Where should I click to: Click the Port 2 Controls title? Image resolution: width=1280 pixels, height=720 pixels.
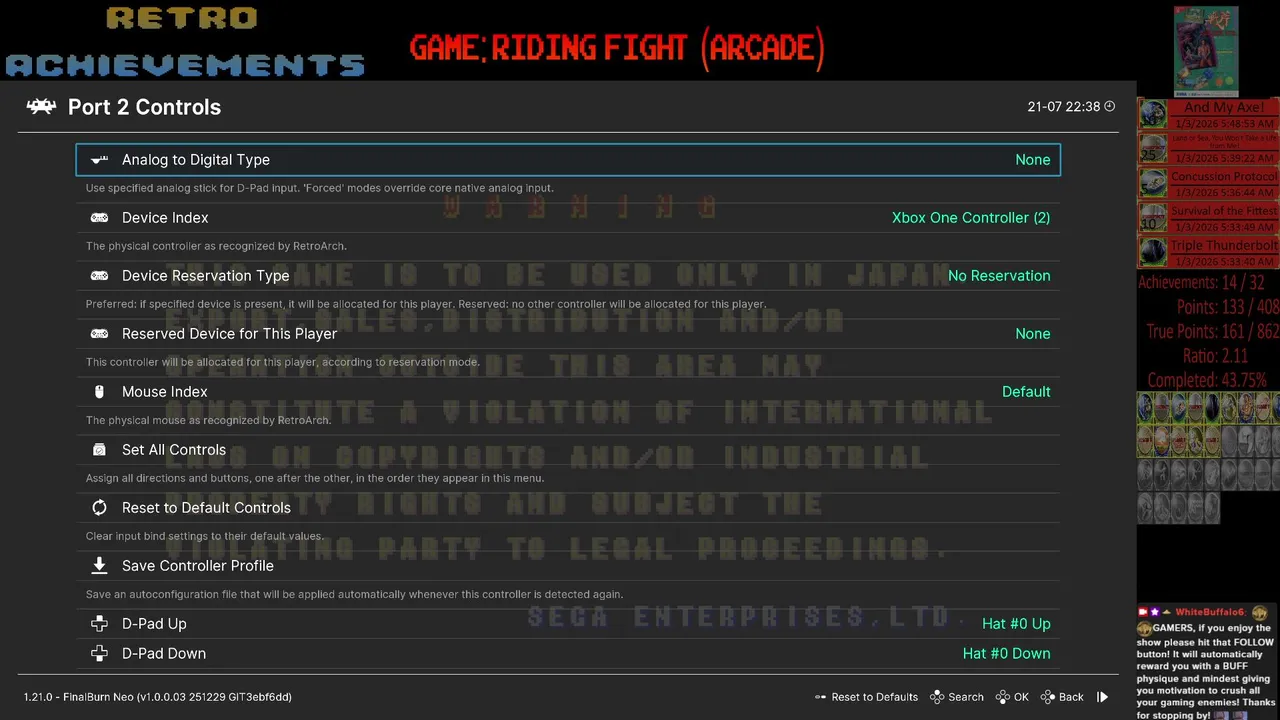144,107
